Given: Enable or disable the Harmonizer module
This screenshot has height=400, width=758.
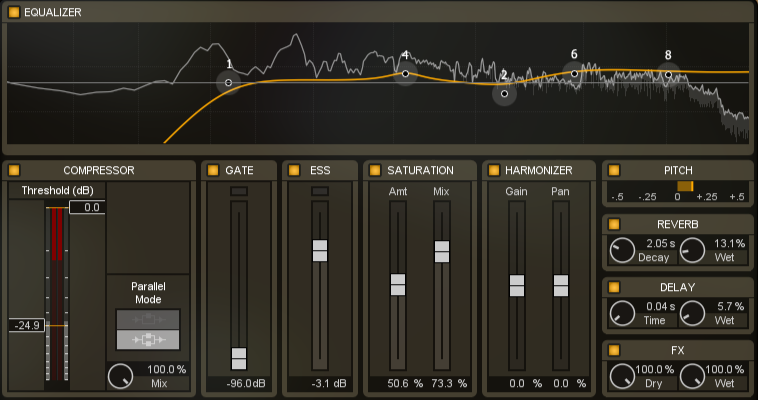Looking at the screenshot, I should click(494, 170).
